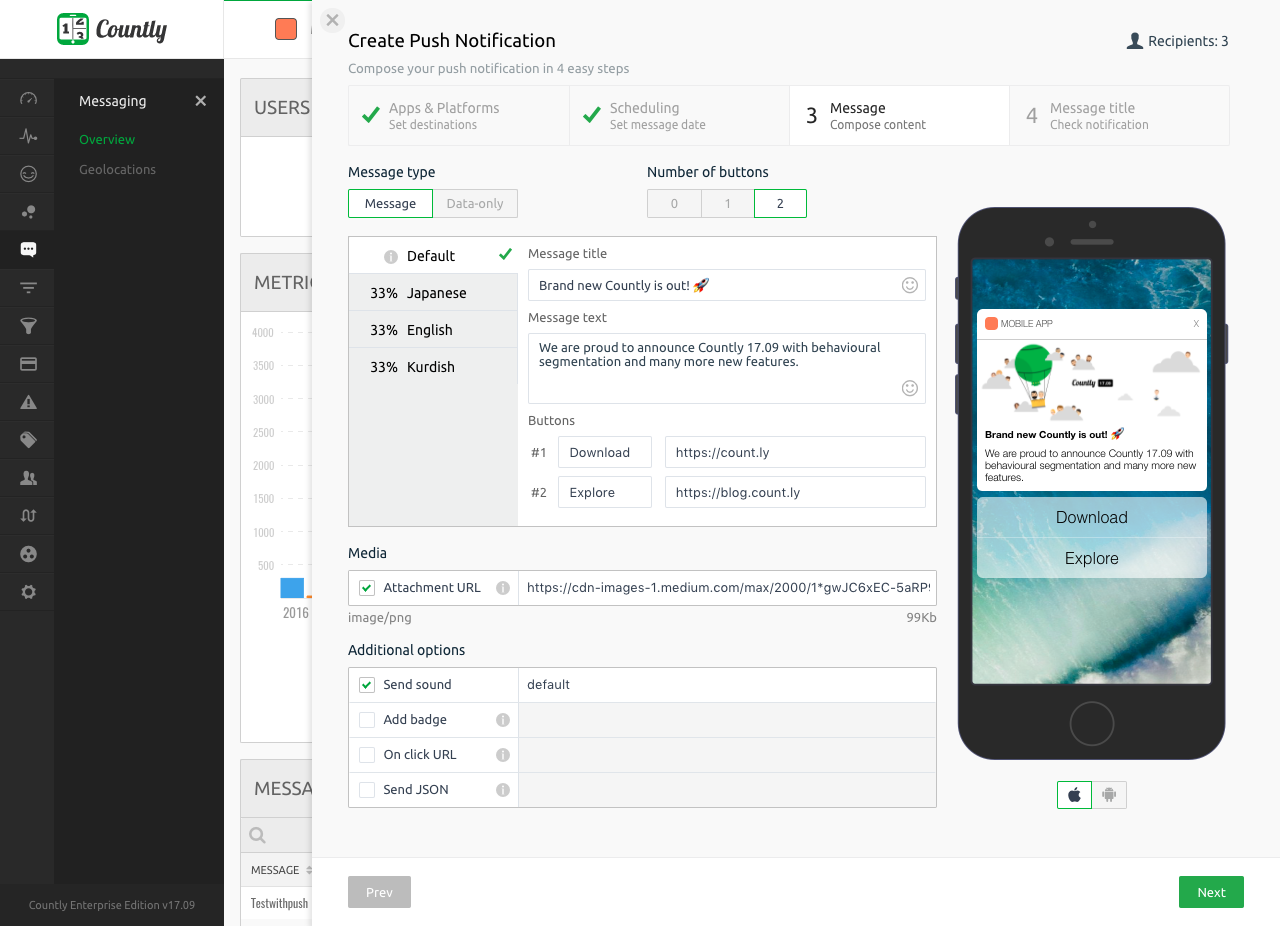The image size is (1280, 926).
Task: Open the dashboard gauge icon in sidebar
Action: (28, 98)
